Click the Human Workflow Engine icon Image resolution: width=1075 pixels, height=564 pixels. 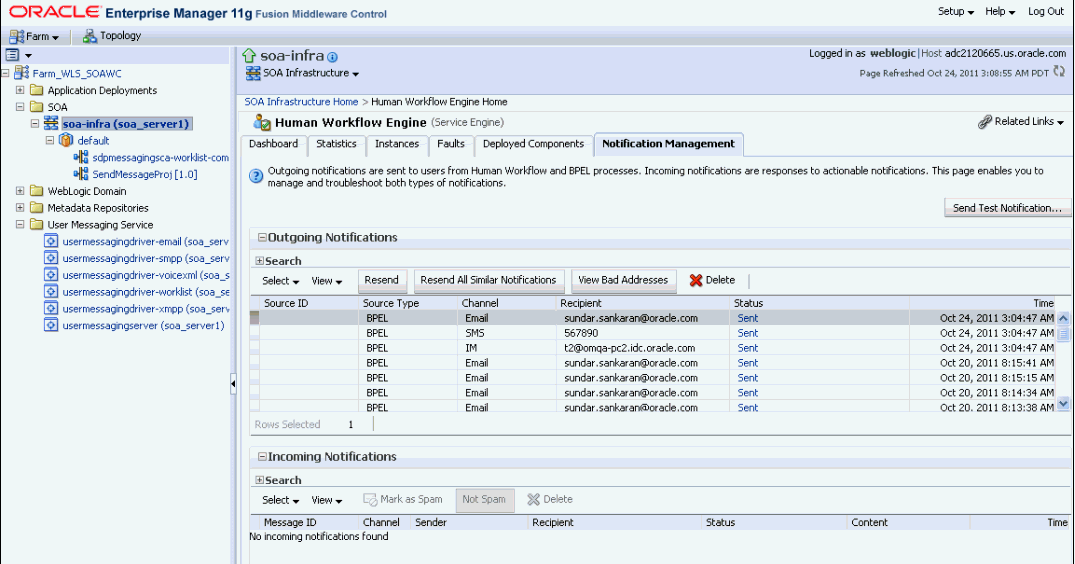262,123
